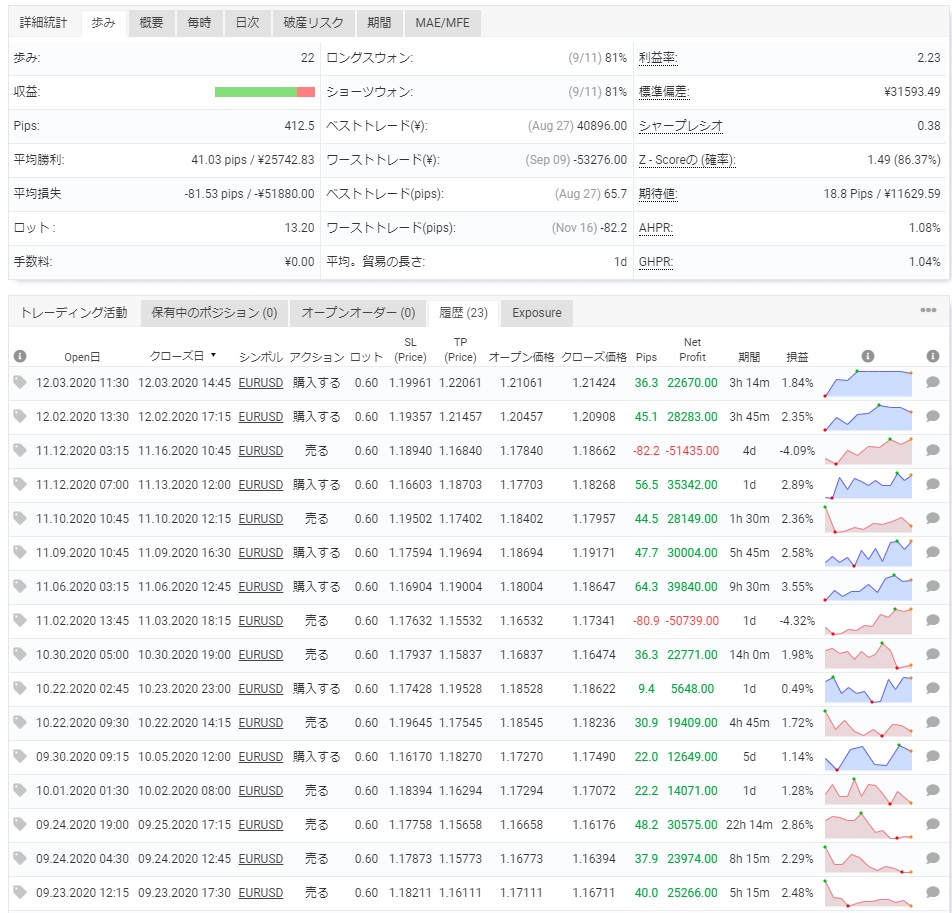Click tag icon for 12.03.2020 11:30 trade
Image resolution: width=952 pixels, height=913 pixels.
coord(19,382)
